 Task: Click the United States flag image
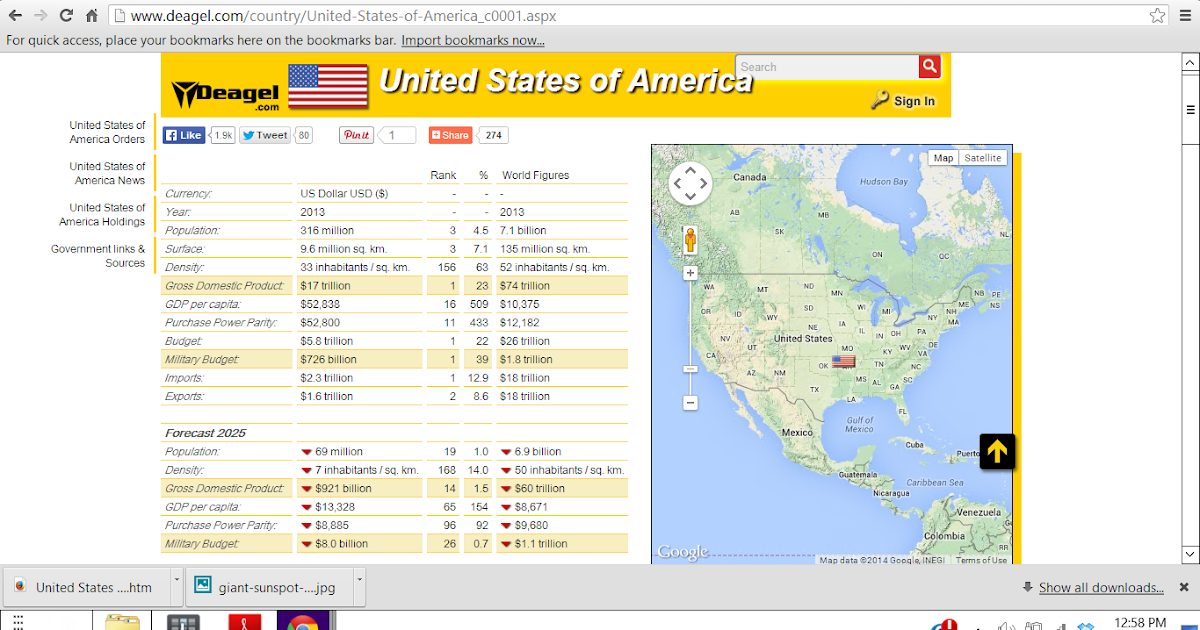point(328,86)
